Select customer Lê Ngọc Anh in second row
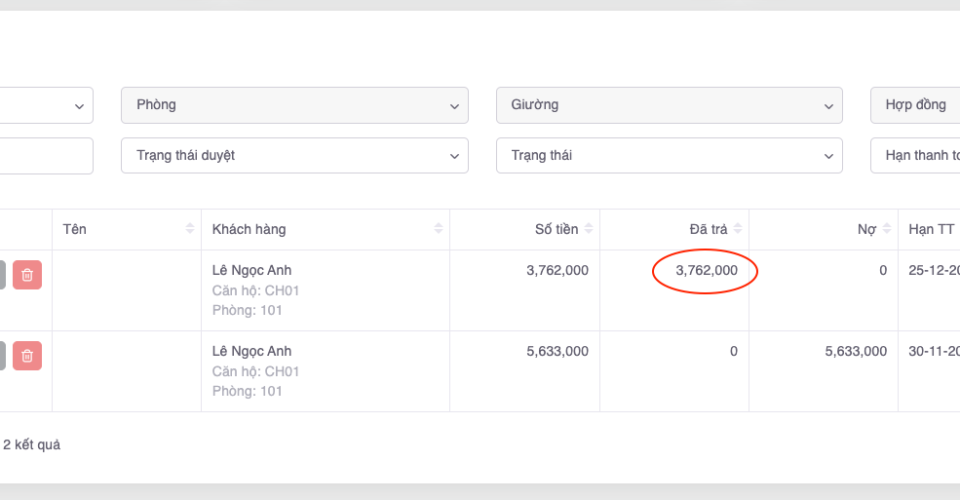960x500 pixels. pos(252,351)
